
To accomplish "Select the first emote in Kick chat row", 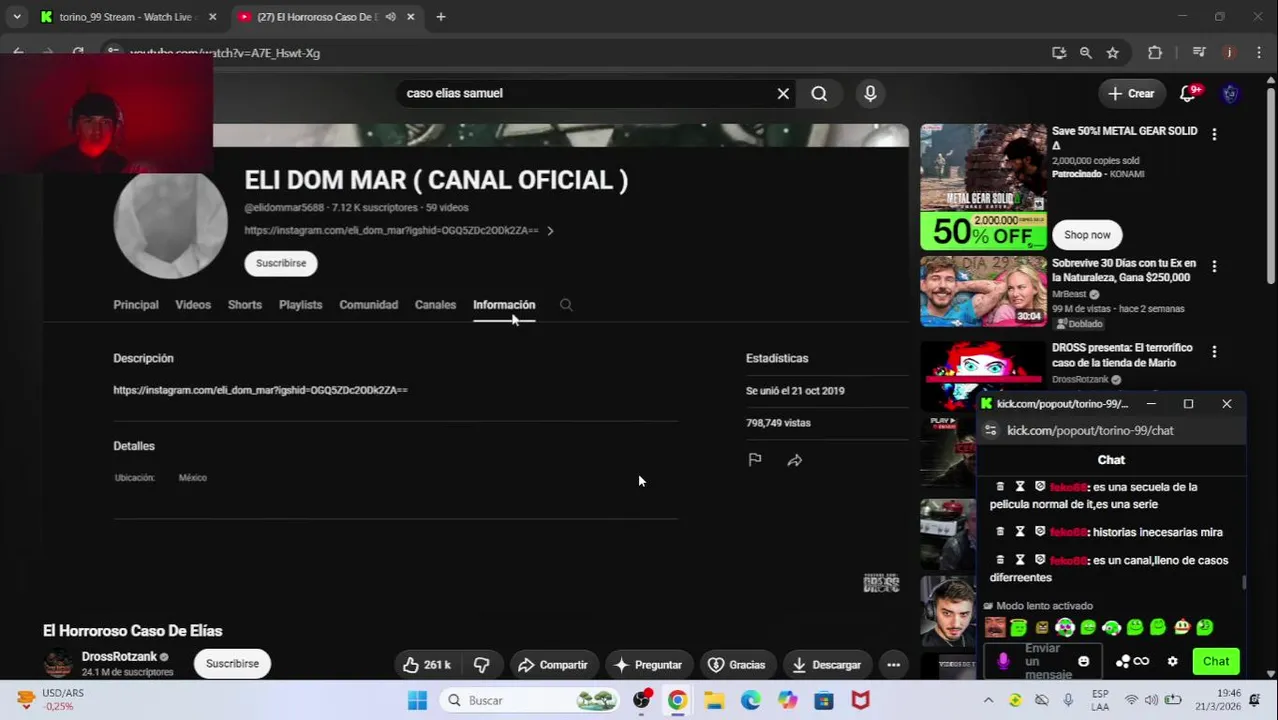I will [x=995, y=628].
